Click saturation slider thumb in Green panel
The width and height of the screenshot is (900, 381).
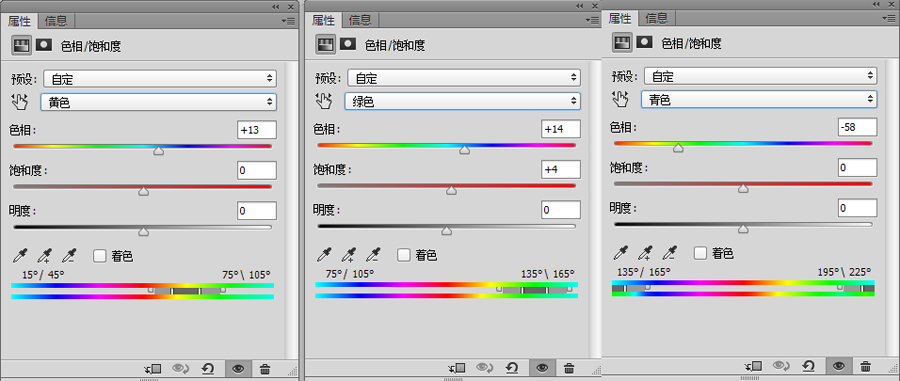click(452, 190)
